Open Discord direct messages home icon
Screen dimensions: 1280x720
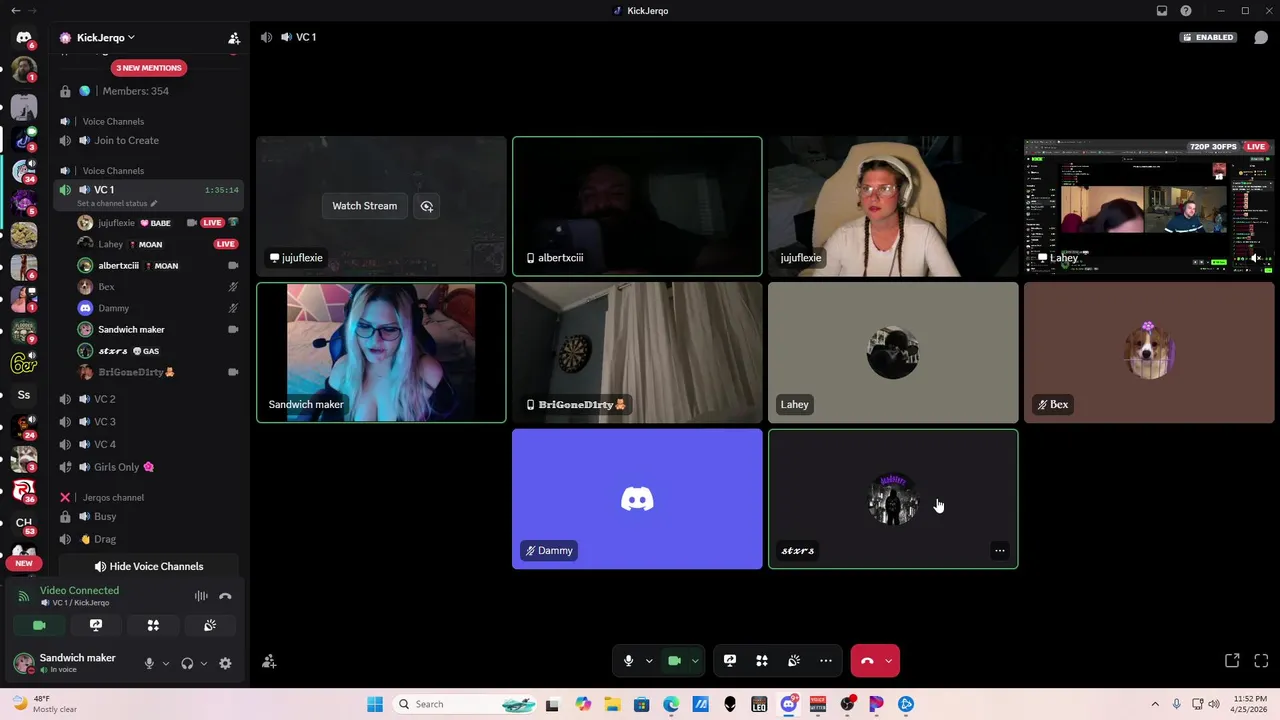pyautogui.click(x=24, y=38)
